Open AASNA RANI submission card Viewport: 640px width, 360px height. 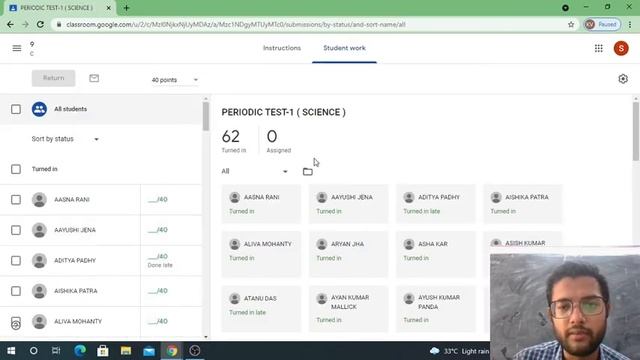[261, 204]
